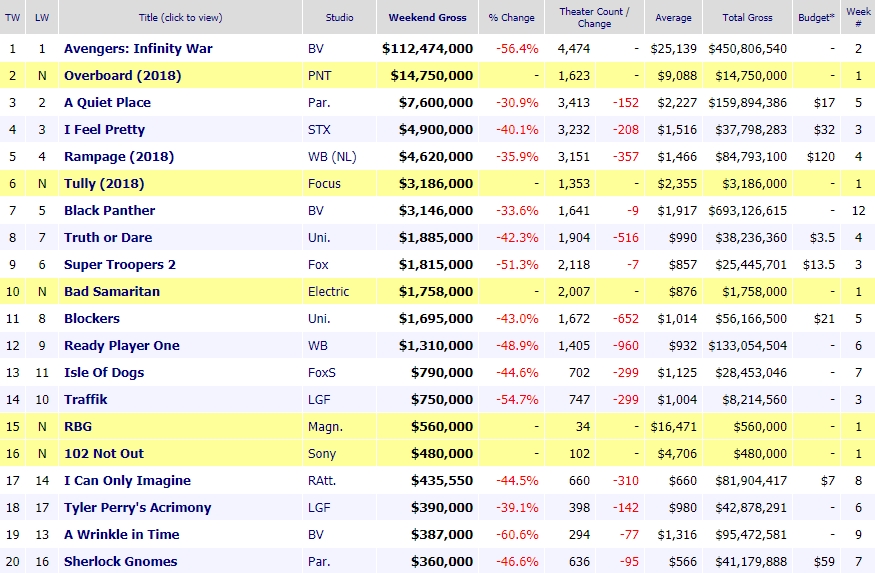Sort by the Title column header
Screen dimensions: 875x573
pyautogui.click(x=180, y=17)
